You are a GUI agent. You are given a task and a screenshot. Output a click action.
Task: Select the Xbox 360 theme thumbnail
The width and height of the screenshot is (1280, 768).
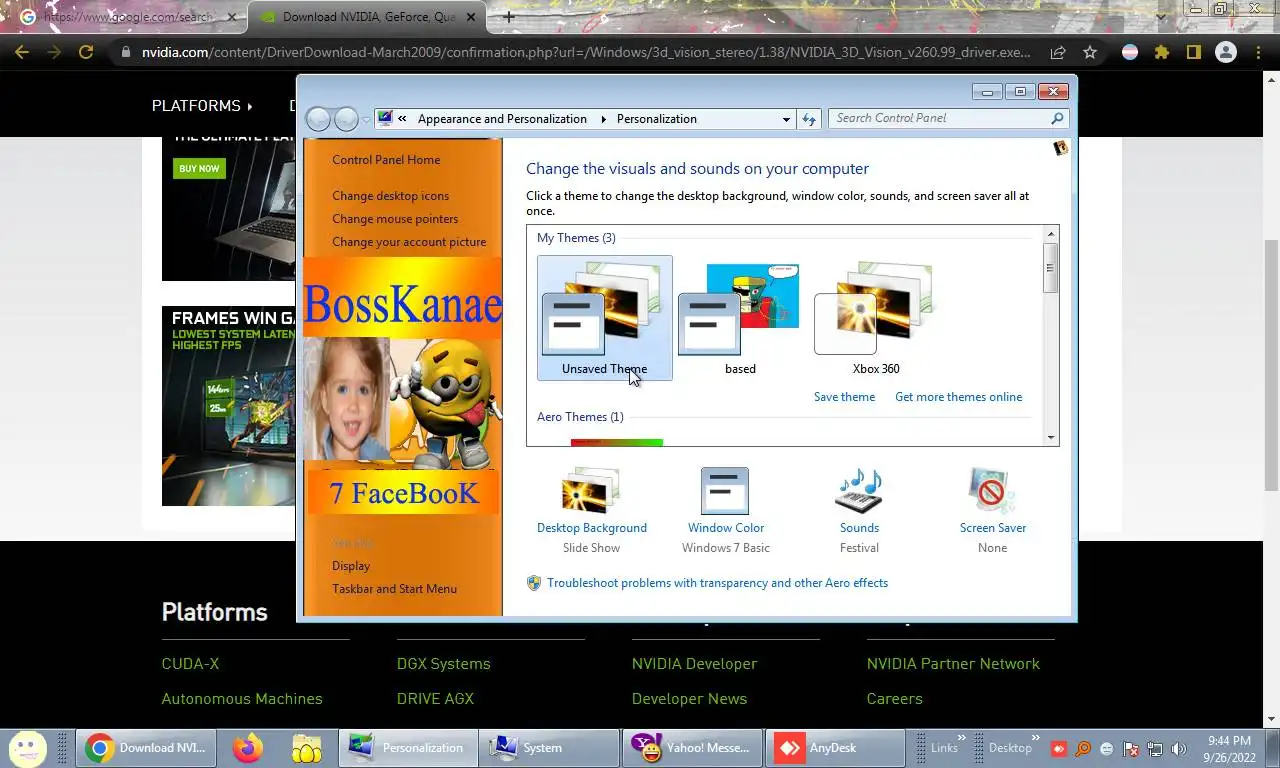pos(876,318)
